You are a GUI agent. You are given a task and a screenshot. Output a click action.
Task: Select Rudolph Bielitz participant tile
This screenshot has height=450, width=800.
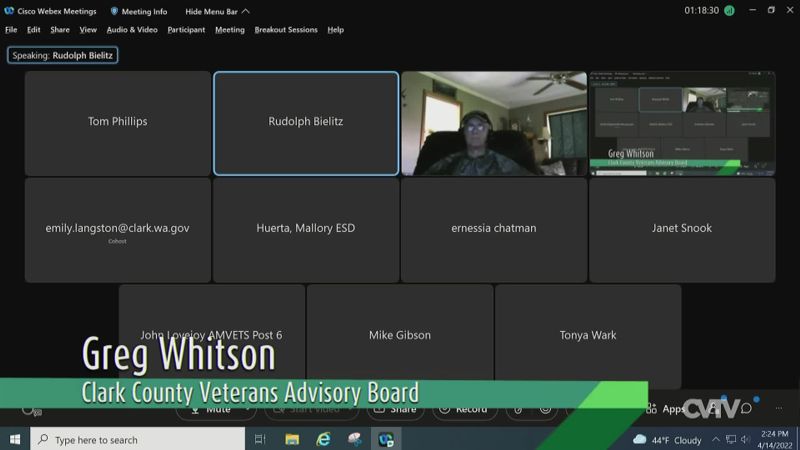(x=306, y=123)
